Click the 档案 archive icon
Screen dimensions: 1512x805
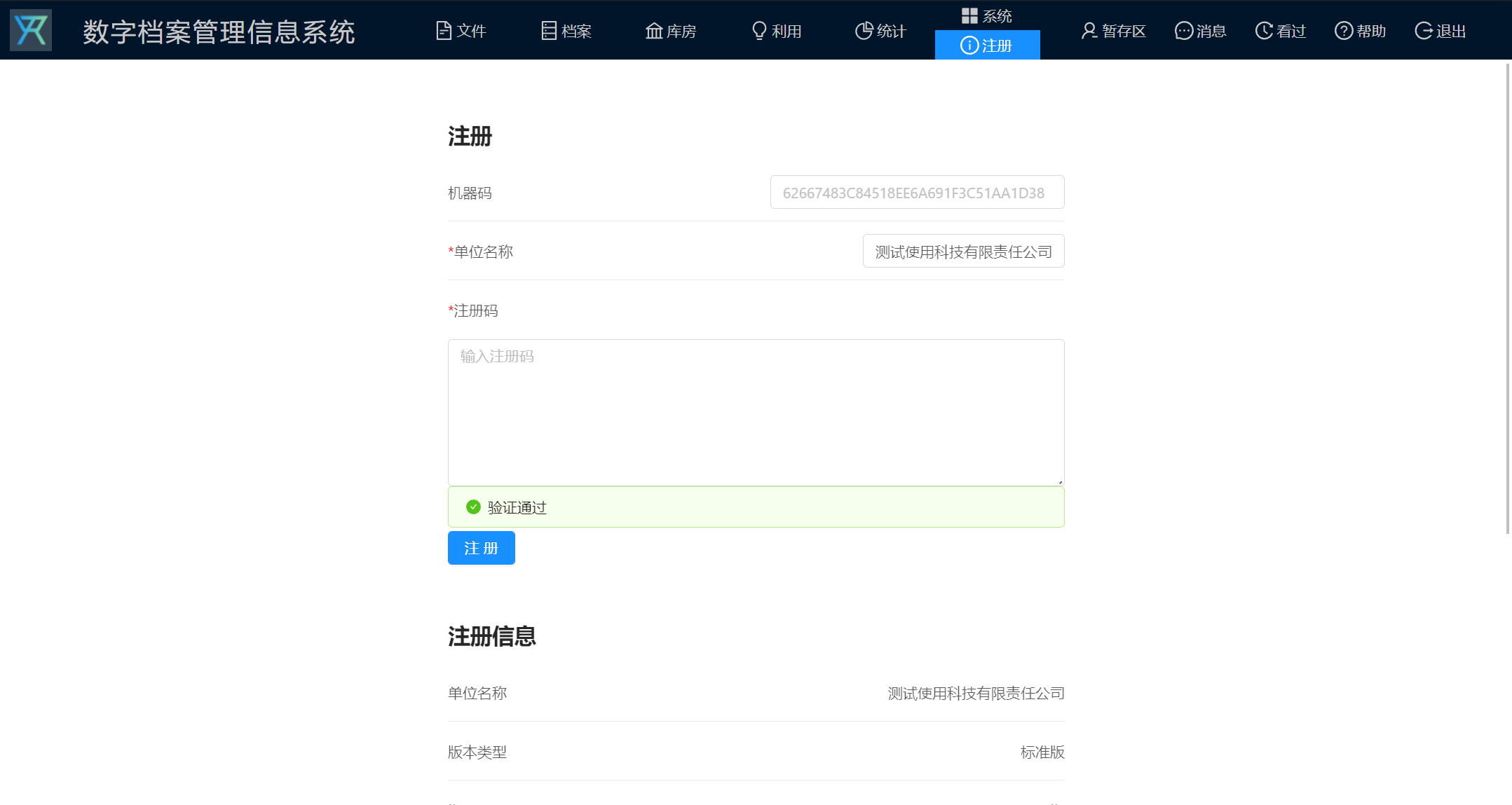tap(549, 31)
